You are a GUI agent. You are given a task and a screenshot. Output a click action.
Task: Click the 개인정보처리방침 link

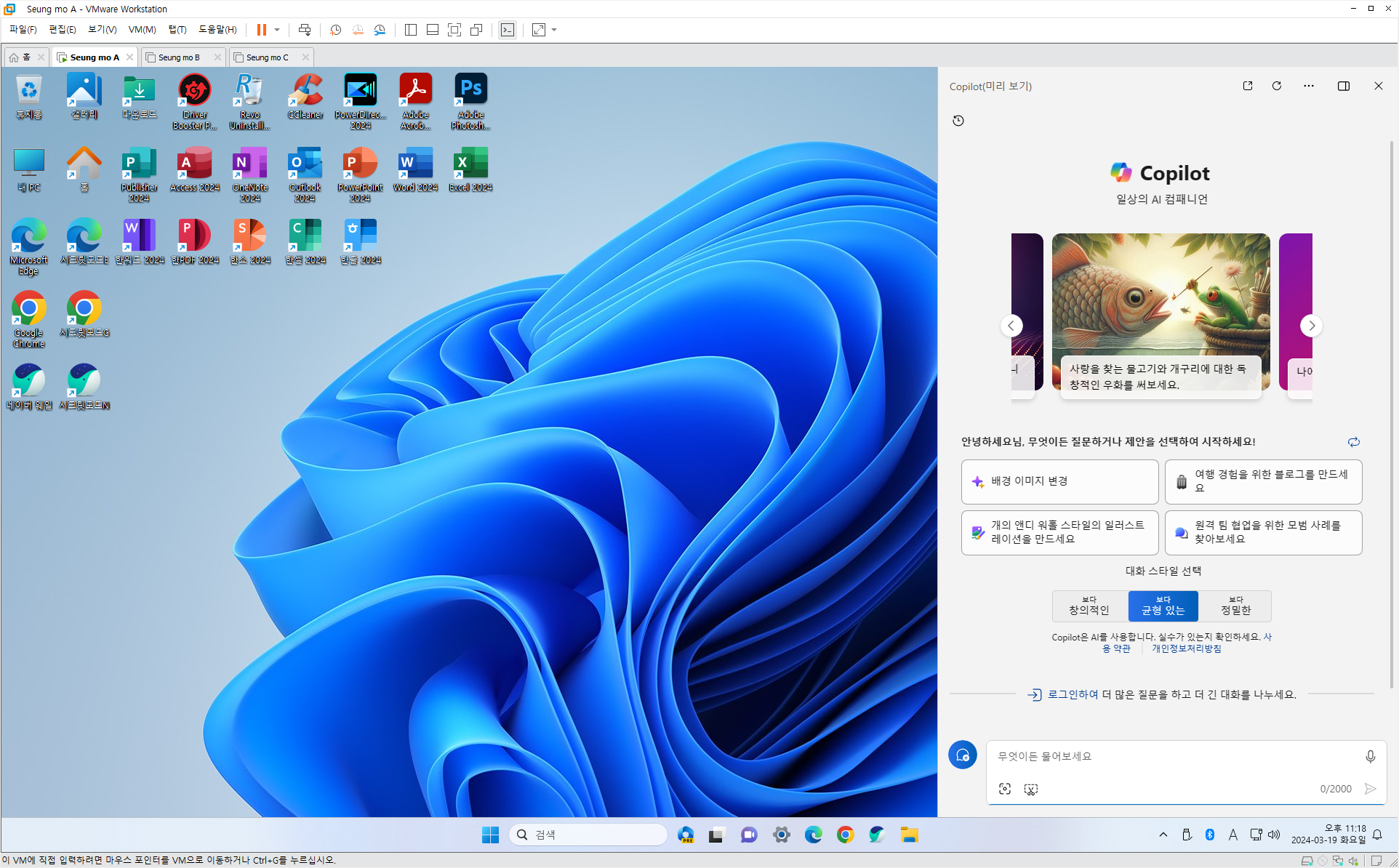[x=1186, y=648]
